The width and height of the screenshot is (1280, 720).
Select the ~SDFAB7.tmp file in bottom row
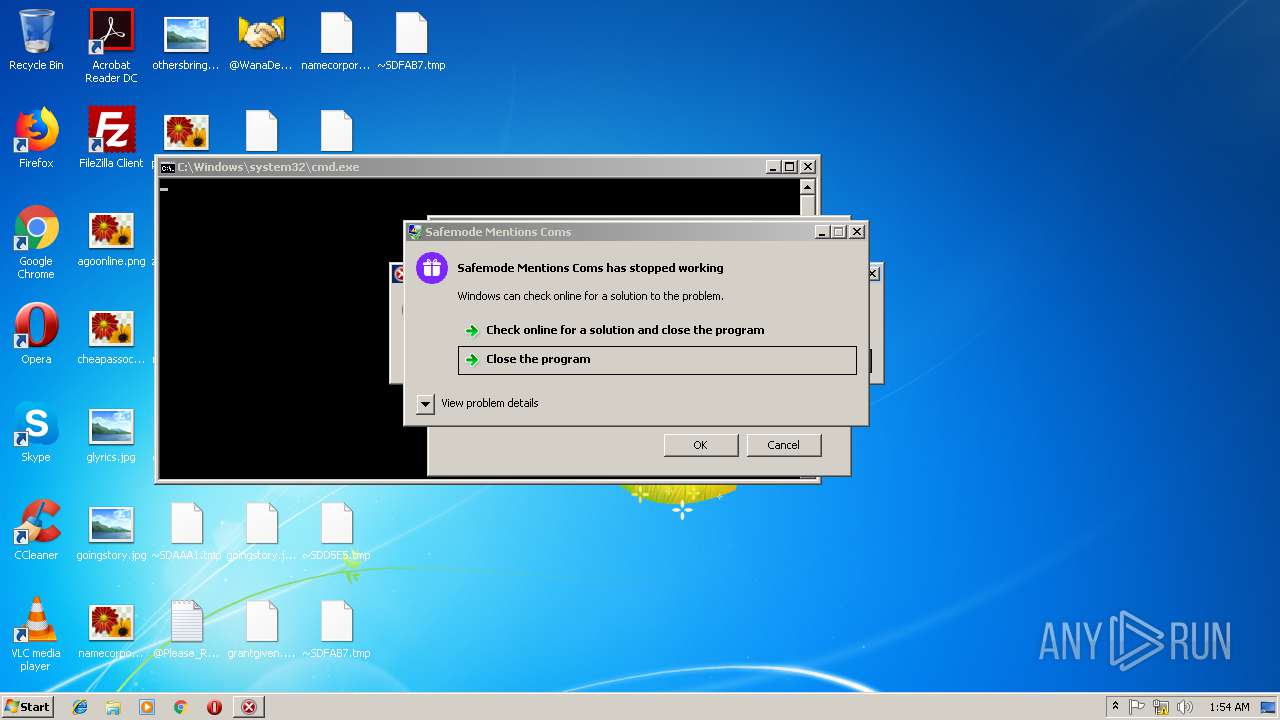tap(336, 630)
